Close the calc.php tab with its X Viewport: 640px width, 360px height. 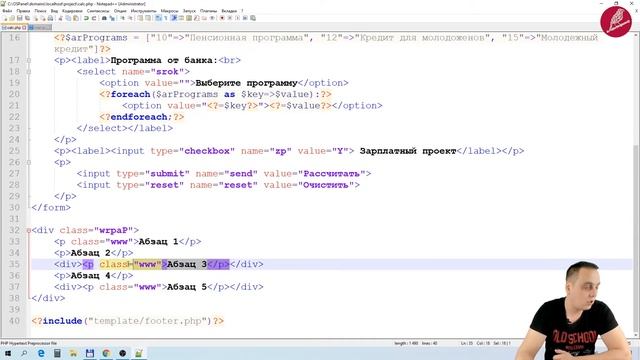(24, 27)
